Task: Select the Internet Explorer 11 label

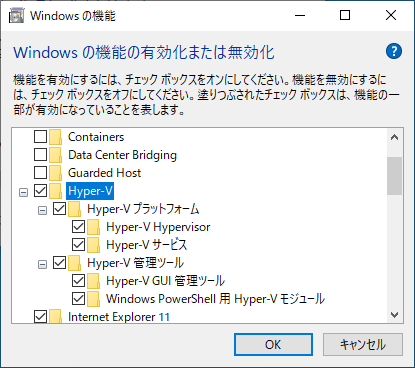Action: [x=119, y=316]
